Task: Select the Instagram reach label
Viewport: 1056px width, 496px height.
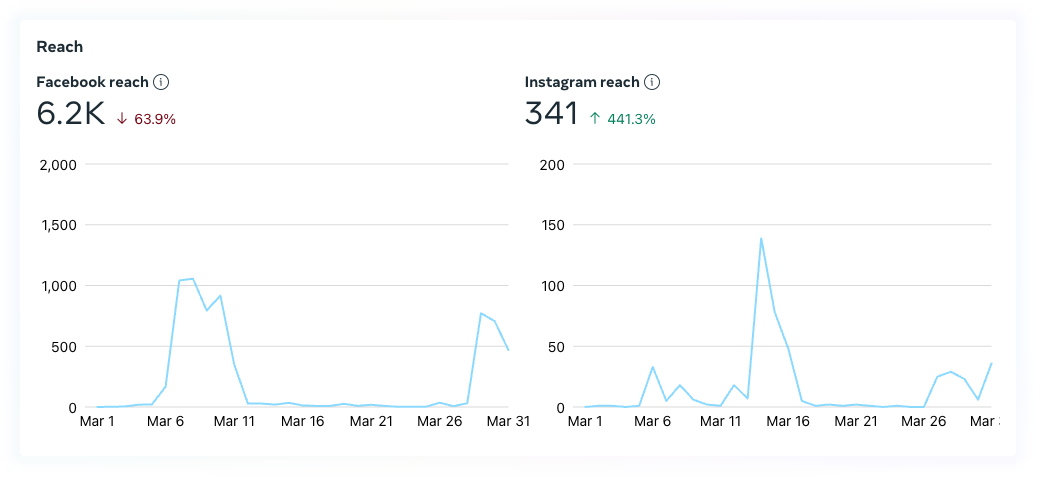Action: coord(582,82)
